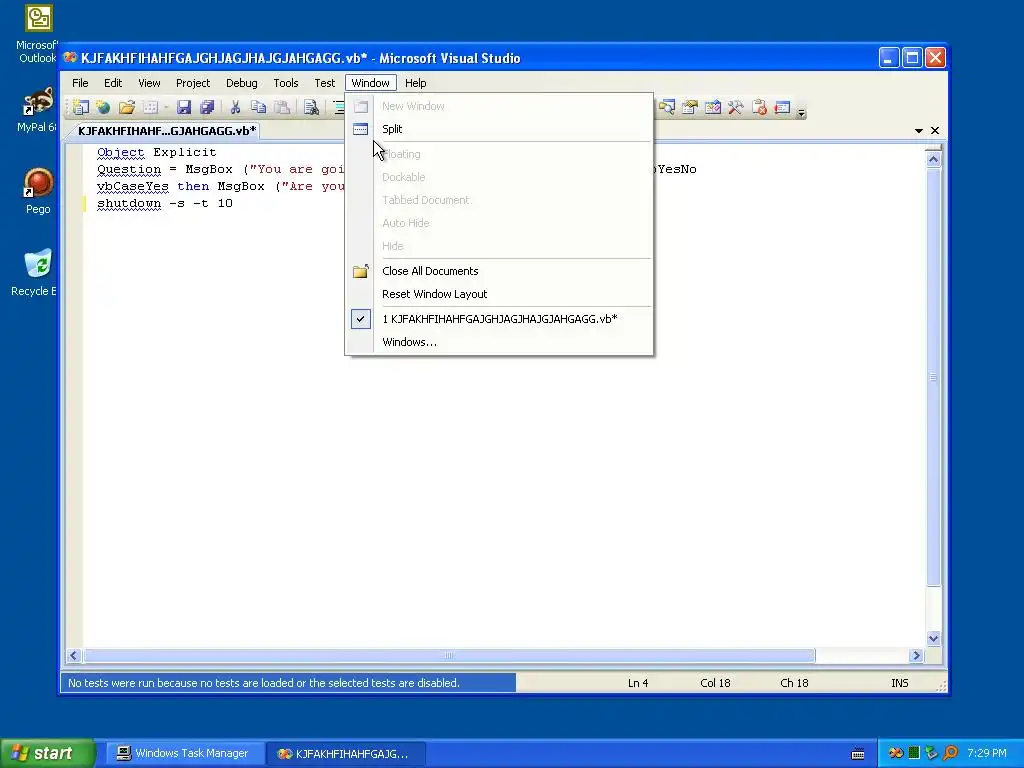Close the open Window menu
Image resolution: width=1024 pixels, height=768 pixels.
click(x=370, y=83)
